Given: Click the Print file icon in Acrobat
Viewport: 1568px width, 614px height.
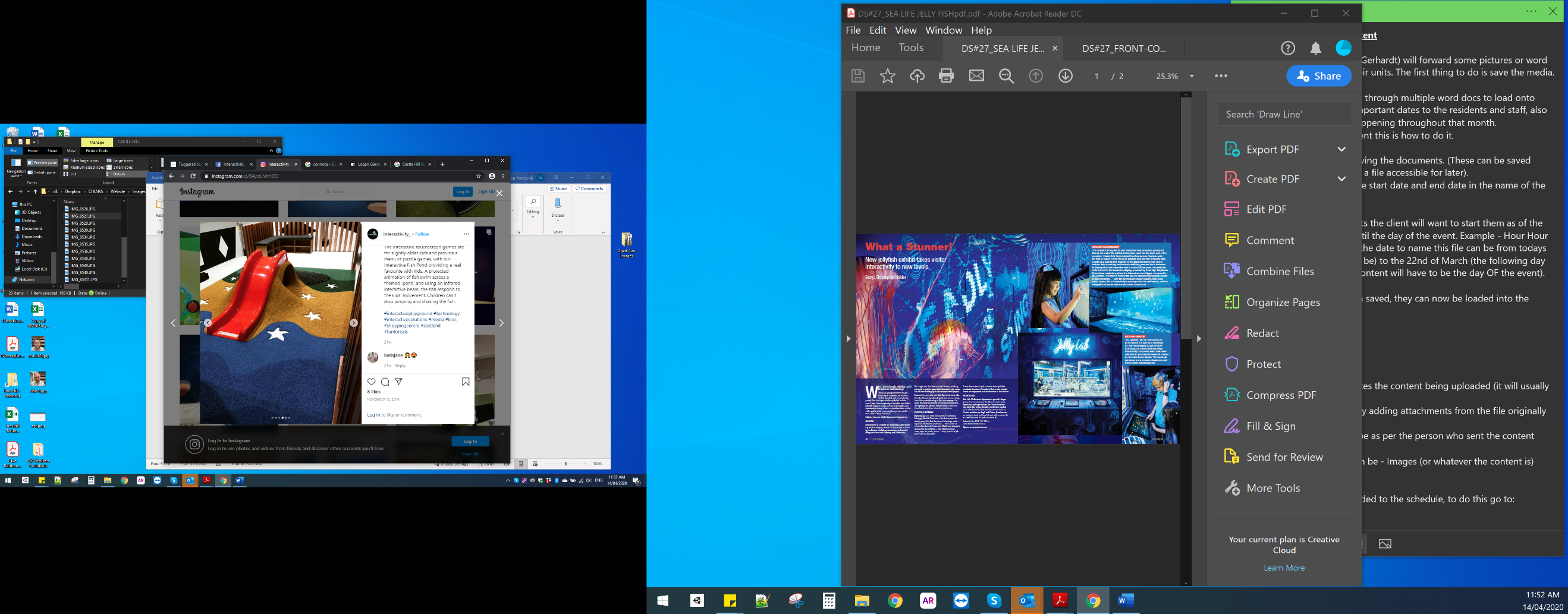Looking at the screenshot, I should [x=946, y=76].
